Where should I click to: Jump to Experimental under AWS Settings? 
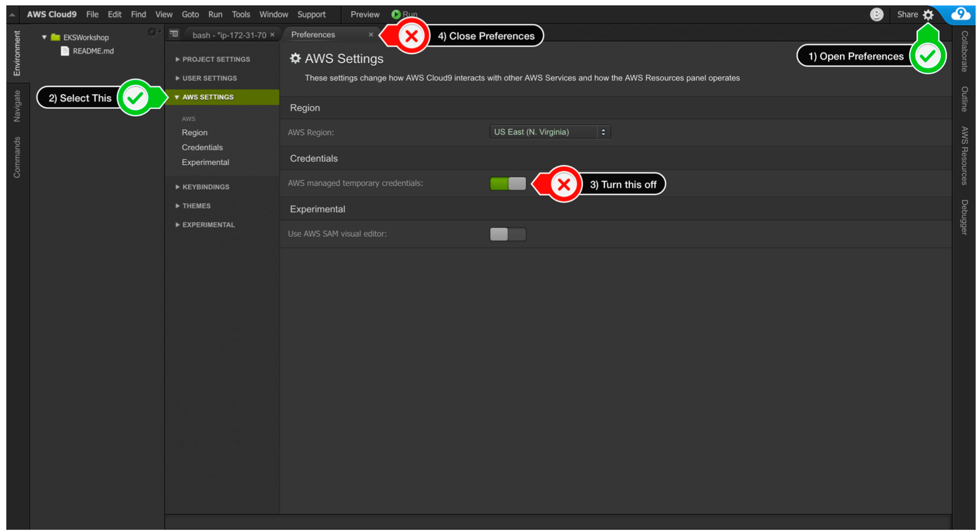pos(205,163)
